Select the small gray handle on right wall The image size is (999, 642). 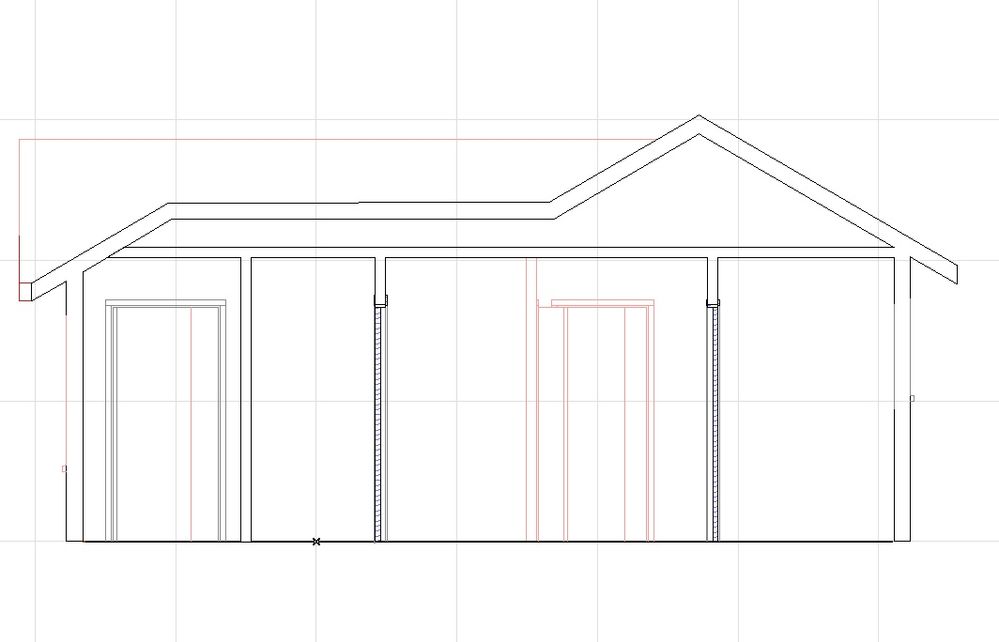912,399
